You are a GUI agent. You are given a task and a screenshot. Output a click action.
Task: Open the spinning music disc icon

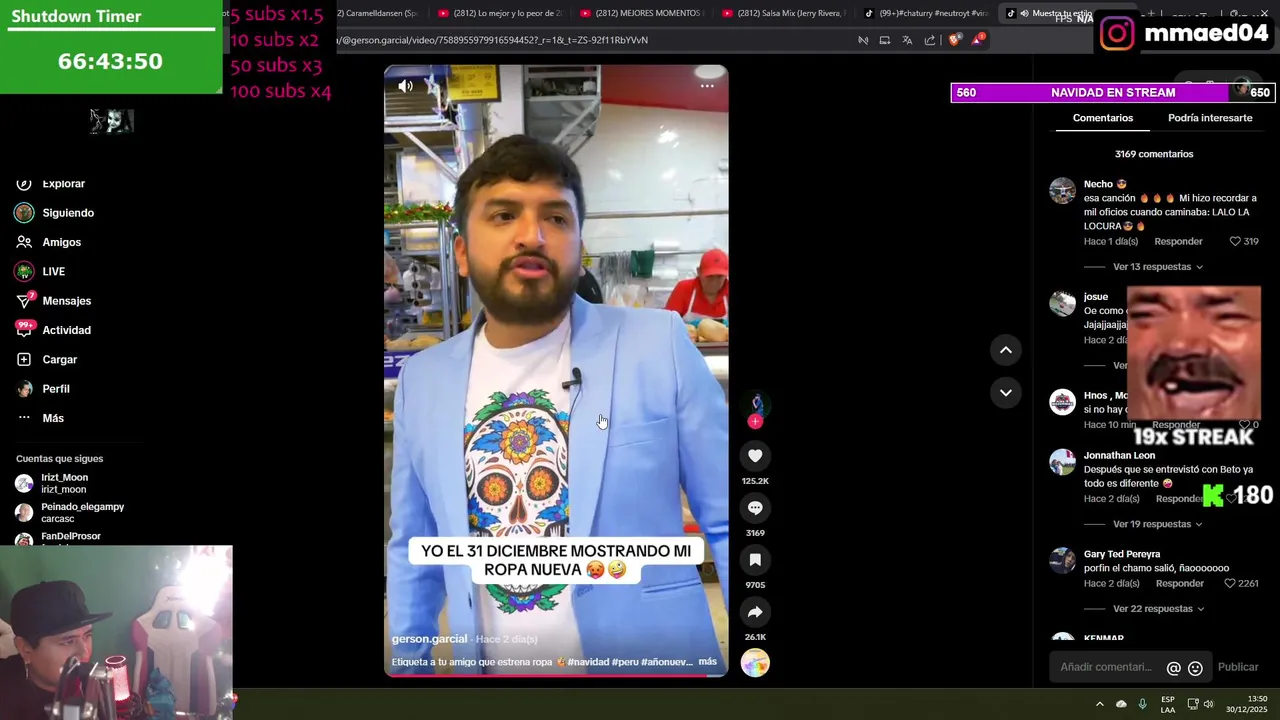tap(755, 663)
